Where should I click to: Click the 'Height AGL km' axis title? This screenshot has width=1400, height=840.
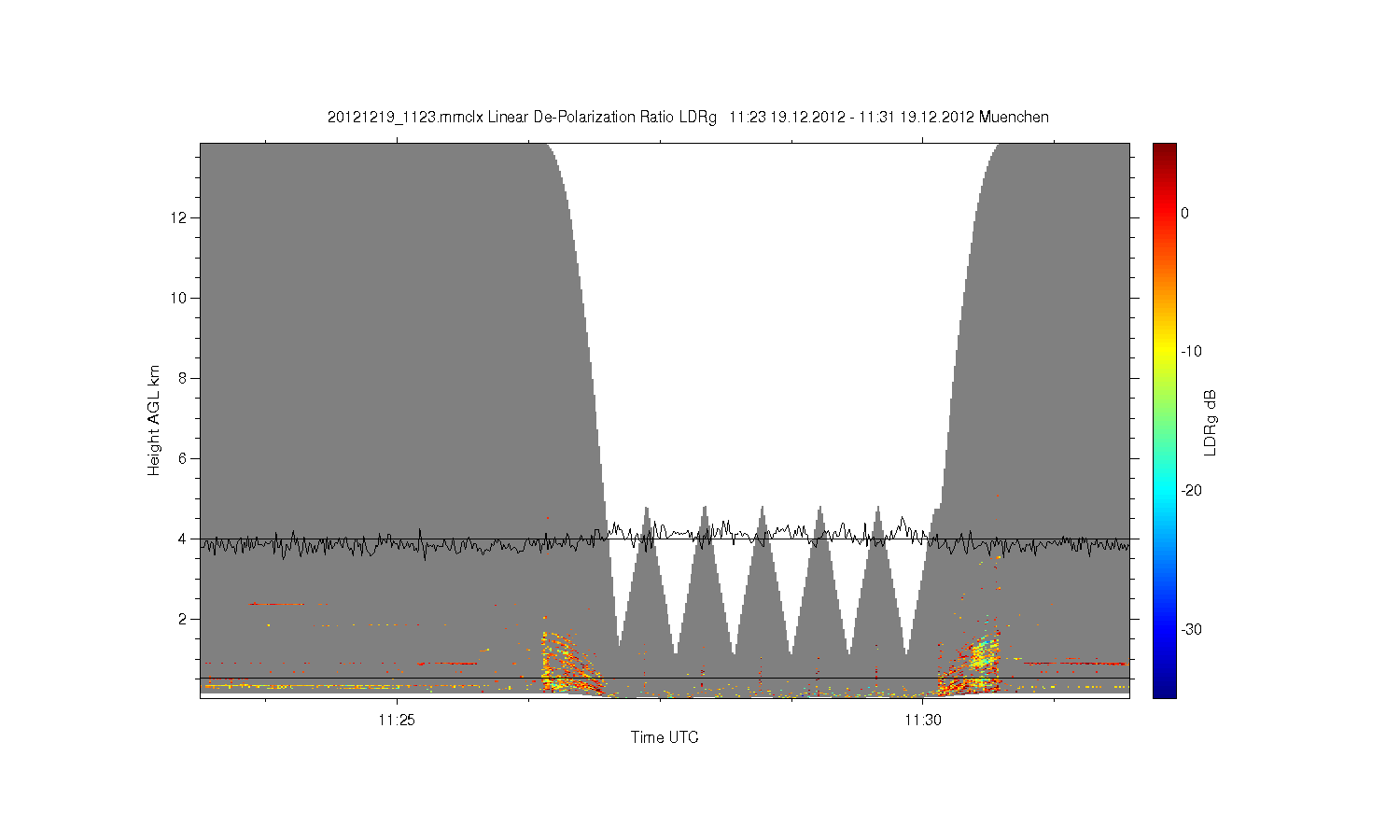tap(154, 421)
